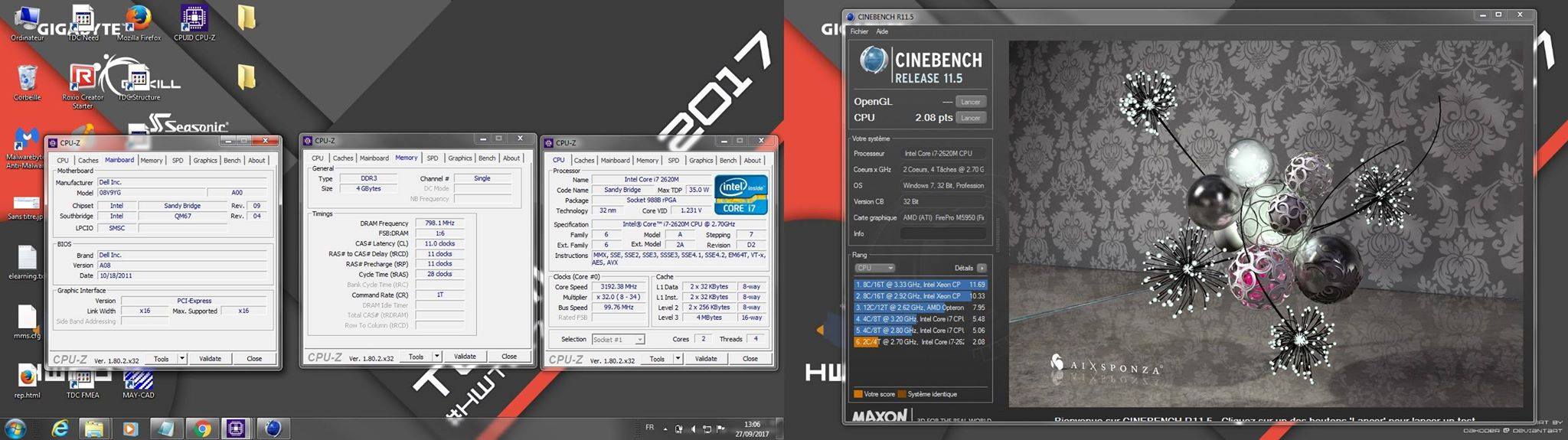The width and height of the screenshot is (1568, 440).
Task: Open the Roxio Creator Starter shortcut
Action: [82, 86]
